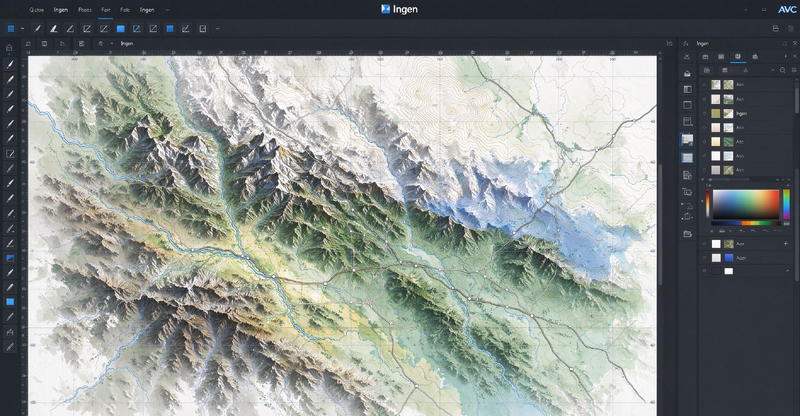
Task: Toggle visibility of the layer row with plus button
Action: (705, 244)
